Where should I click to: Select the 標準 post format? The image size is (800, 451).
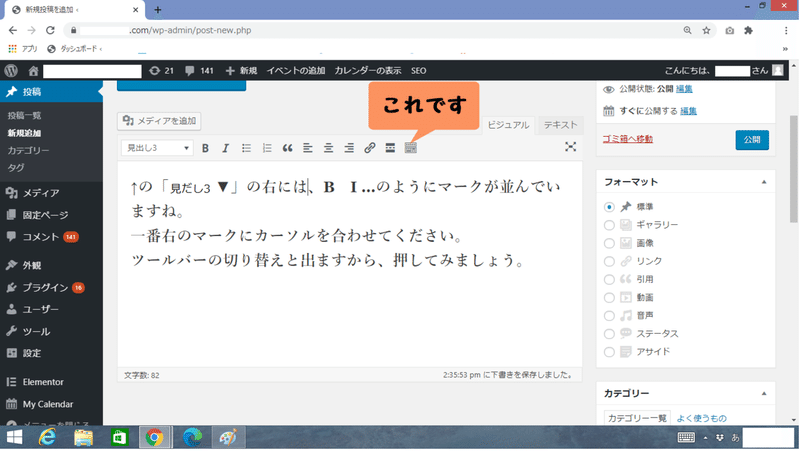pos(609,207)
